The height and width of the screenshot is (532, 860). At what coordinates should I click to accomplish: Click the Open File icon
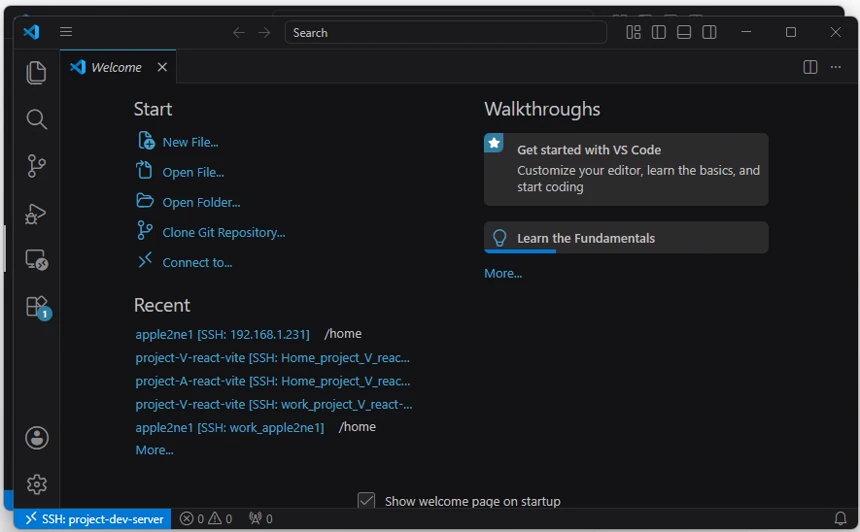click(144, 170)
